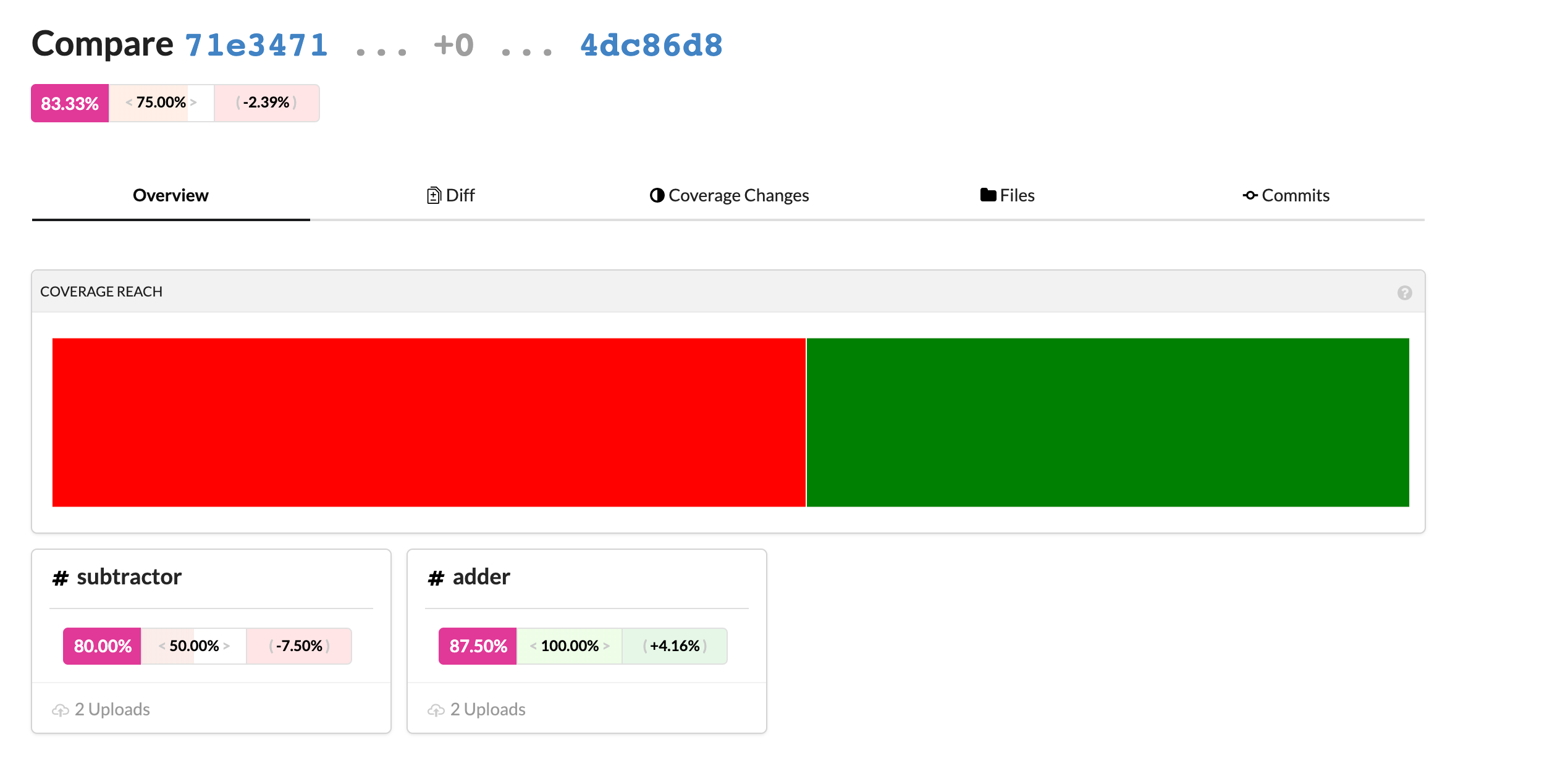
Task: Click the subtractor -7.50% change badge
Action: click(x=299, y=646)
